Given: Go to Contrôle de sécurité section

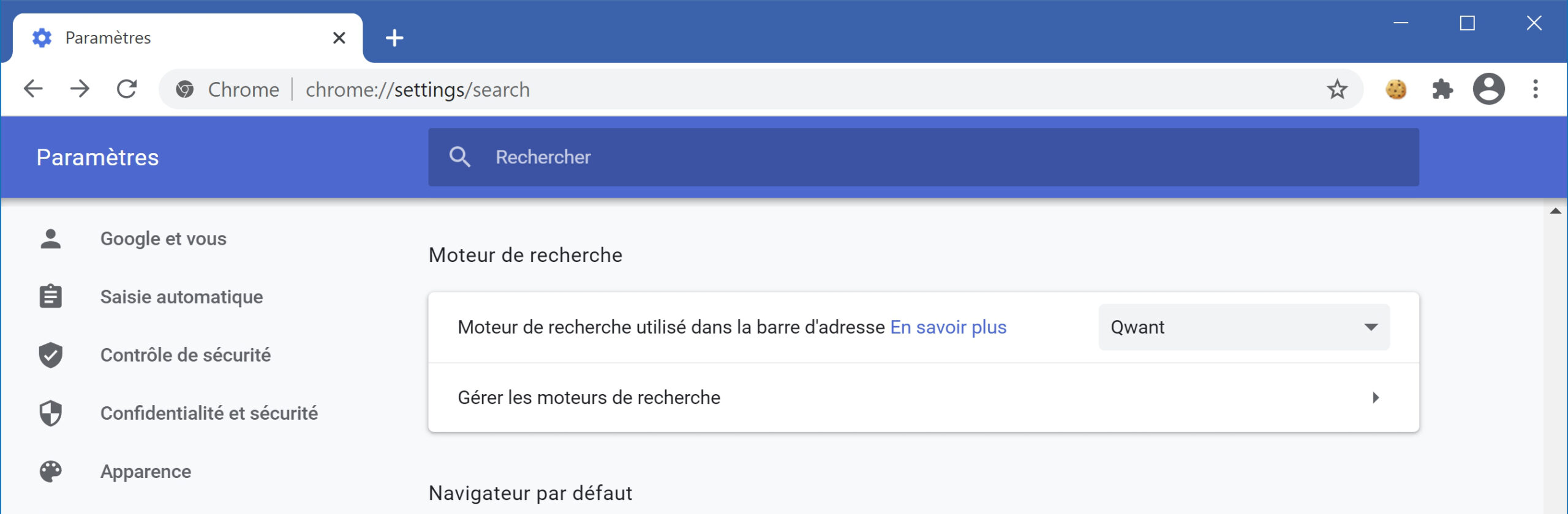Looking at the screenshot, I should tap(185, 355).
